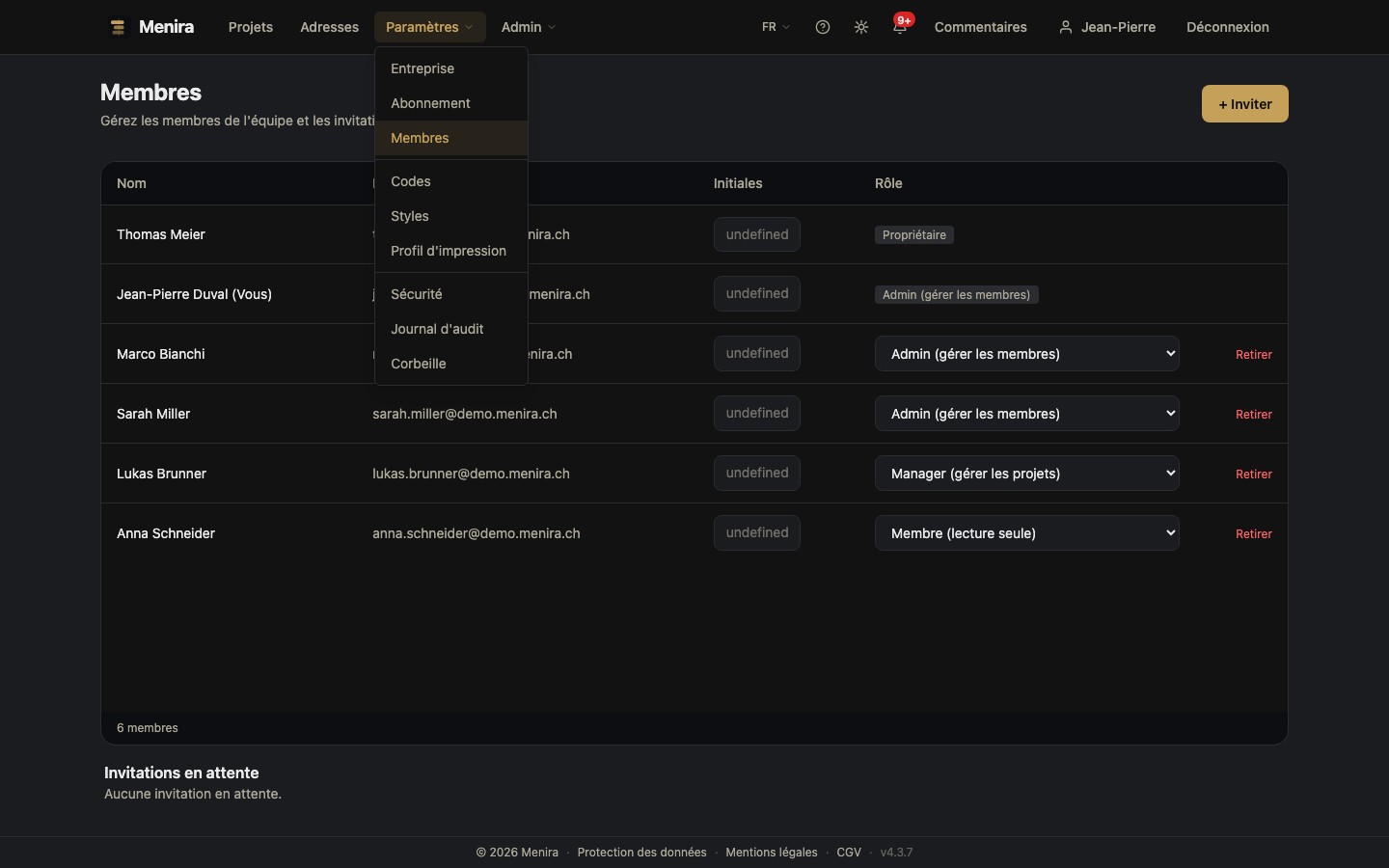Open Lukas Brunner's Manager role dropdown
The image size is (1389, 868).
tap(1026, 474)
